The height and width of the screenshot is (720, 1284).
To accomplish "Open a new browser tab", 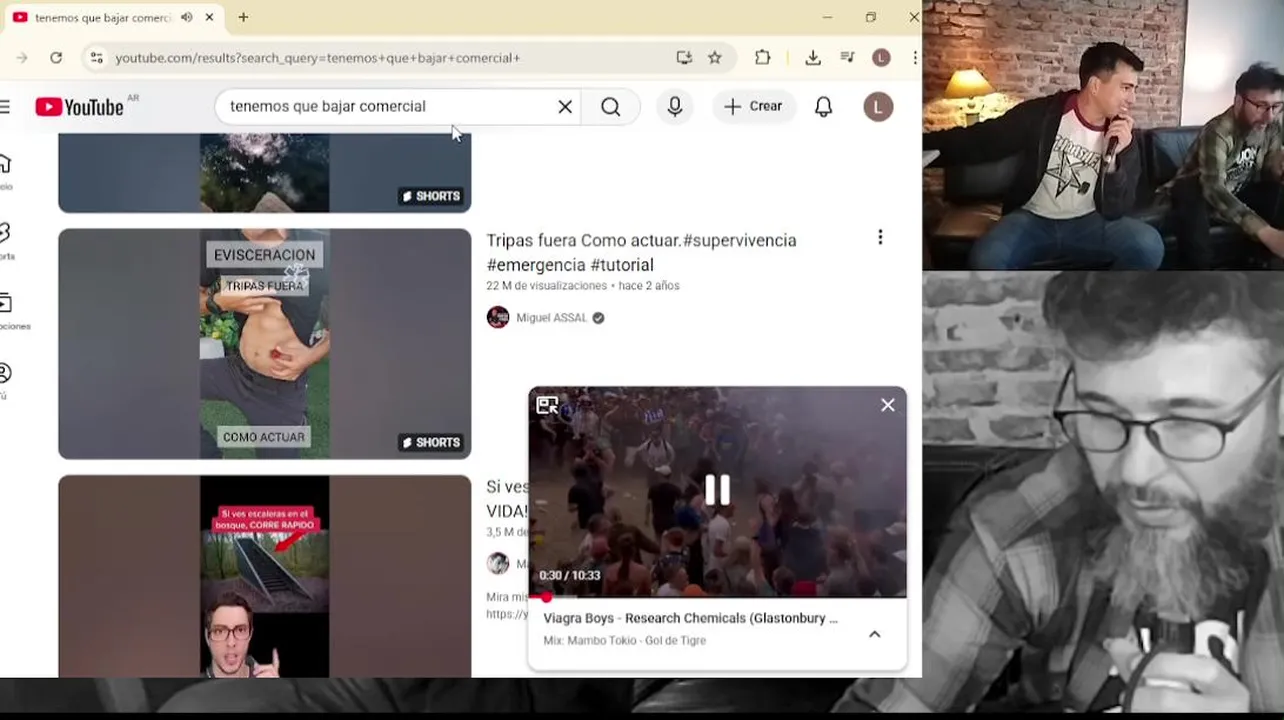I will [243, 17].
